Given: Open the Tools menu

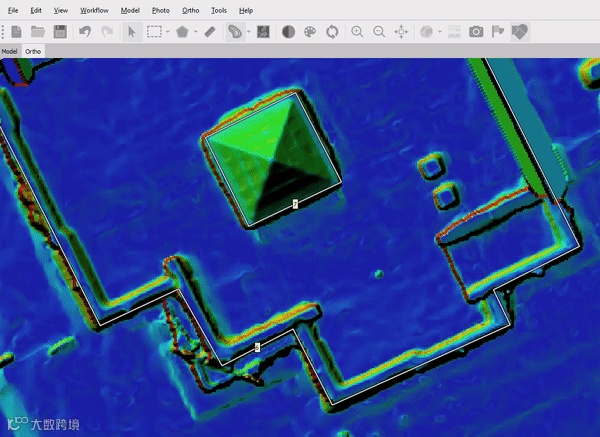Looking at the screenshot, I should point(219,10).
